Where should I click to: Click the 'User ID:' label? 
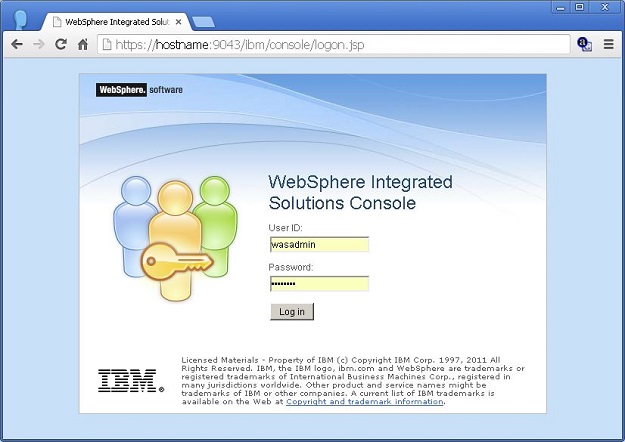[x=285, y=228]
